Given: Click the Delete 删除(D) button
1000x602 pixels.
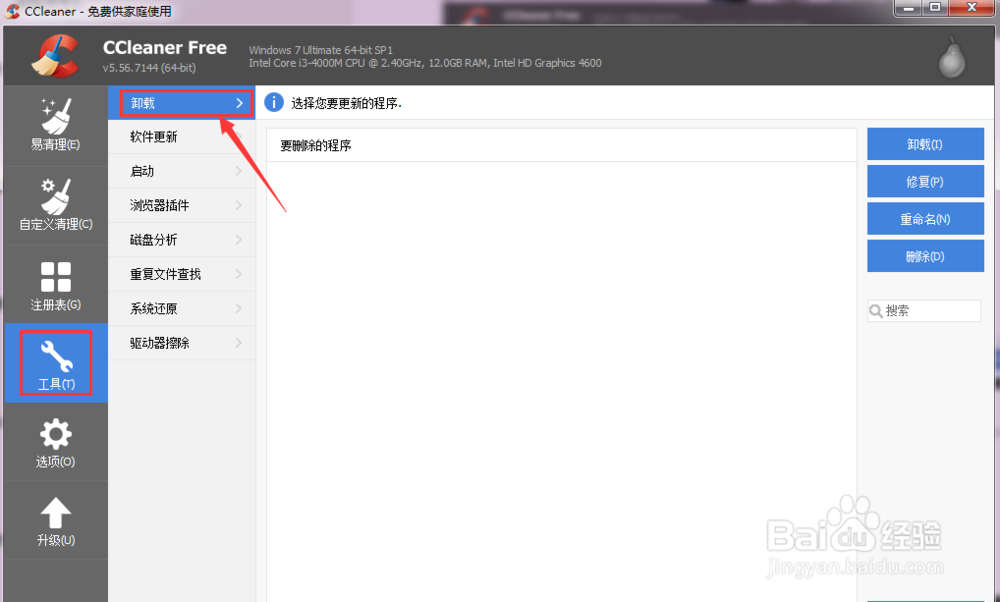Looking at the screenshot, I should pyautogui.click(x=925, y=256).
